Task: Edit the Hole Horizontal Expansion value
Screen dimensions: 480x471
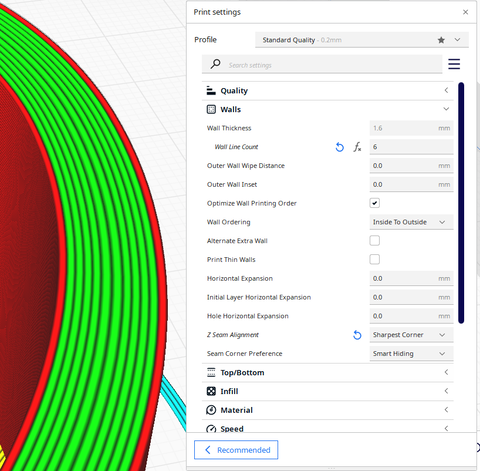Action: coord(411,316)
